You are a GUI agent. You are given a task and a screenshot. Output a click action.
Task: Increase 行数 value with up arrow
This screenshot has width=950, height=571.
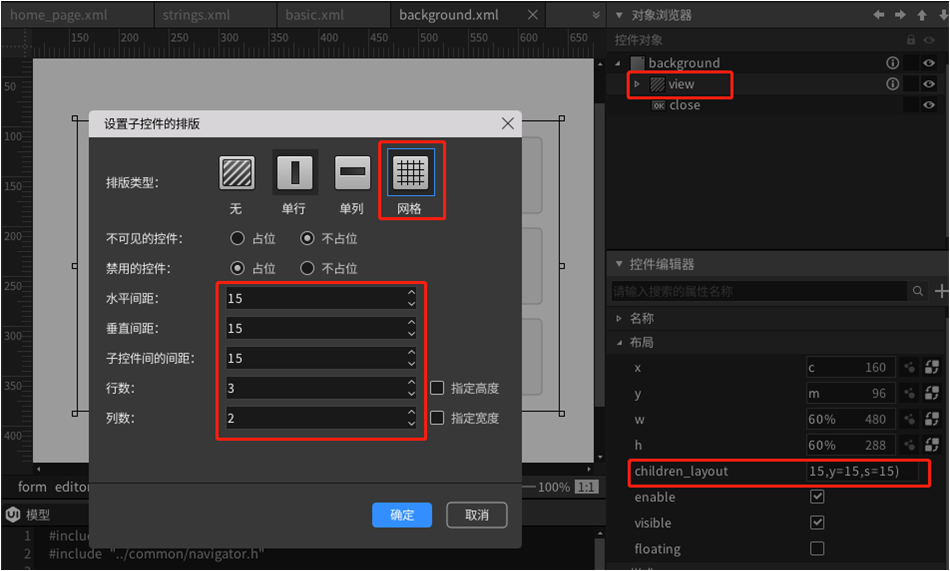[x=411, y=382]
